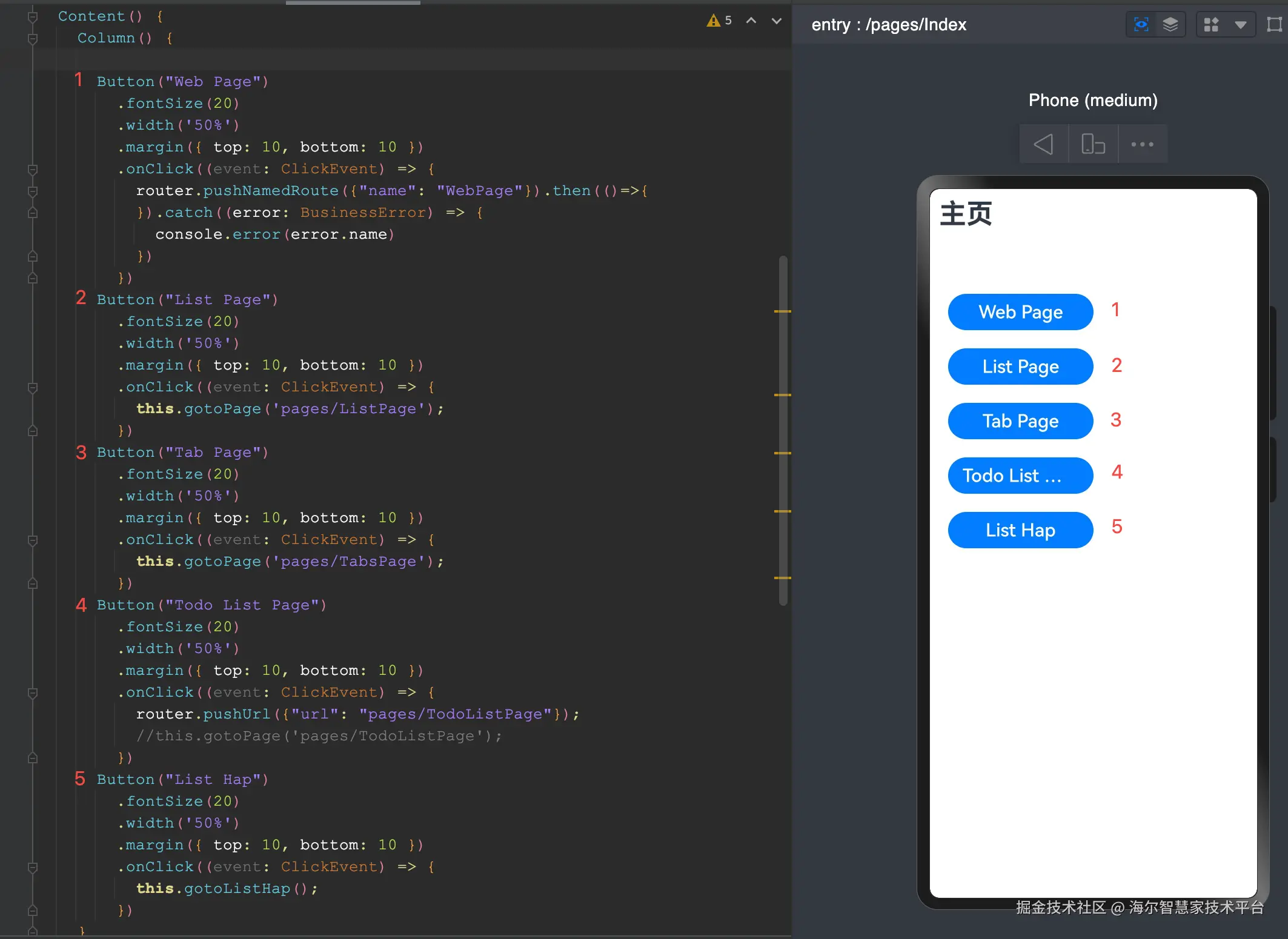The width and height of the screenshot is (1288, 939).
Task: Open the previewer three-dots more menu
Action: [1142, 144]
